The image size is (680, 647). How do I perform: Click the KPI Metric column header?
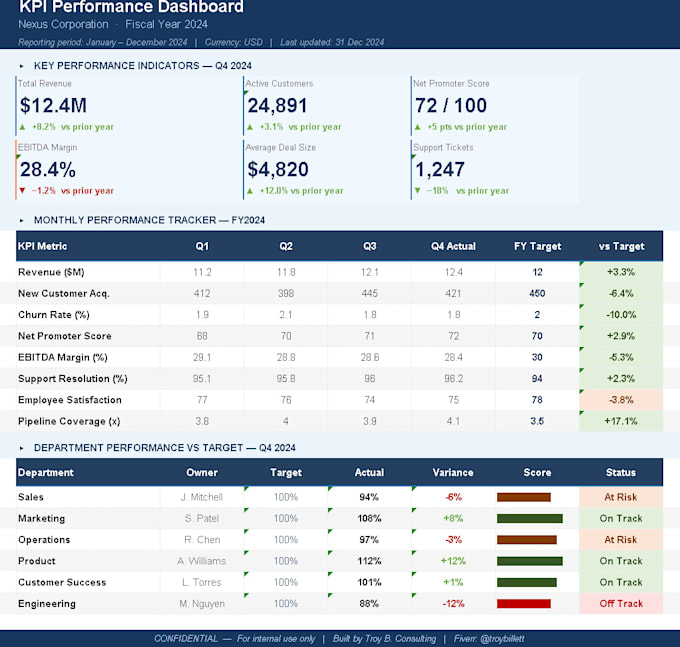coord(42,246)
